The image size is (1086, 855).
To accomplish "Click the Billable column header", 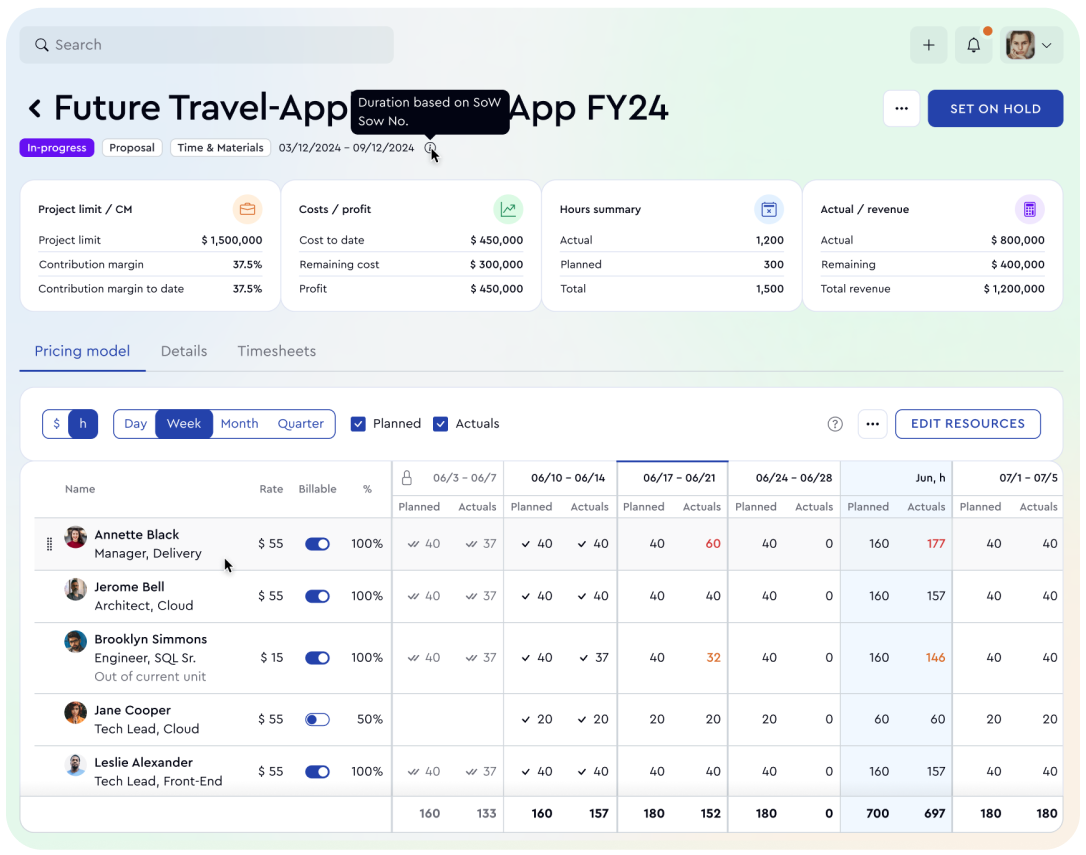I will [x=317, y=489].
